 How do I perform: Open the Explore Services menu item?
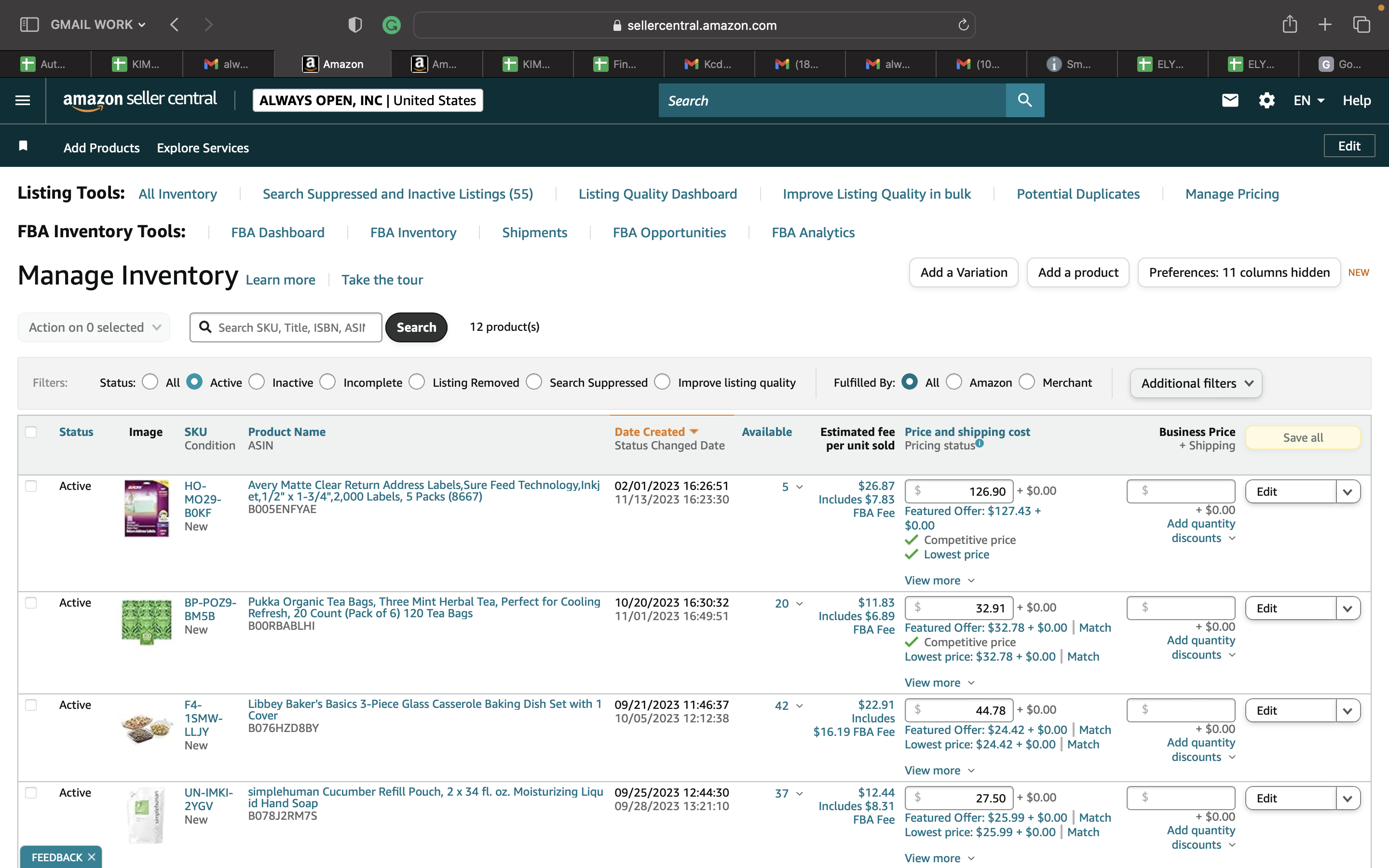click(x=203, y=148)
